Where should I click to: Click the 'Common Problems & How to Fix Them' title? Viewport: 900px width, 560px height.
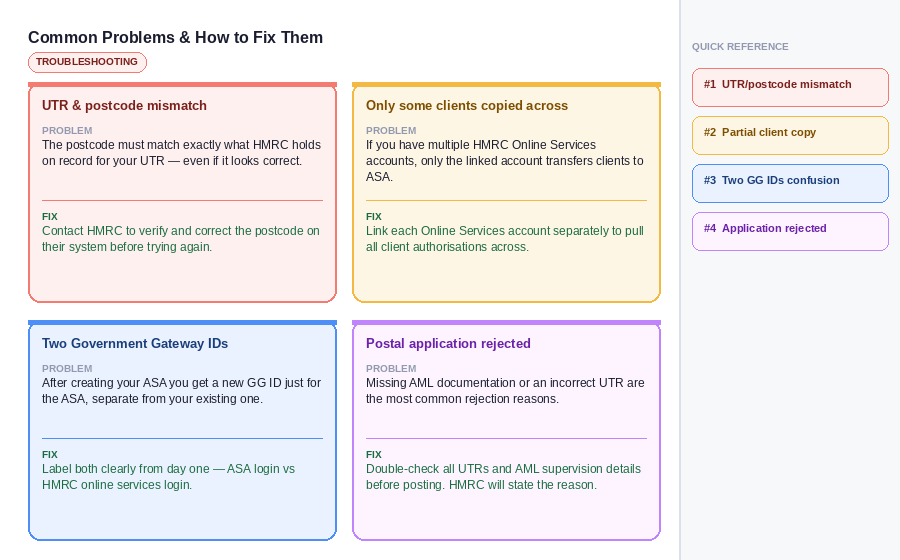tap(175, 38)
